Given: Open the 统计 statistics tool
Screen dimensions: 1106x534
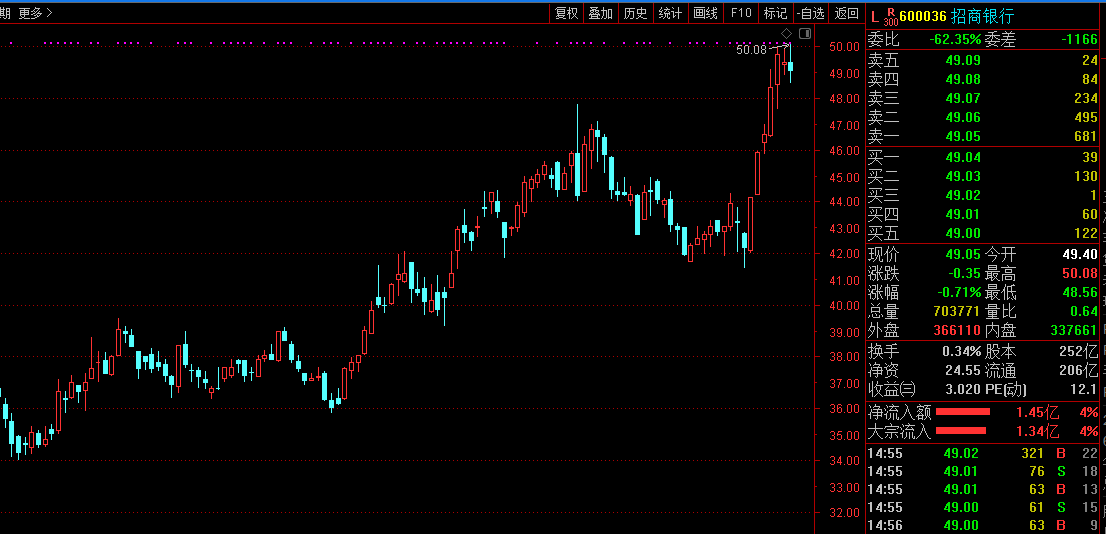Looking at the screenshot, I should coord(670,13).
